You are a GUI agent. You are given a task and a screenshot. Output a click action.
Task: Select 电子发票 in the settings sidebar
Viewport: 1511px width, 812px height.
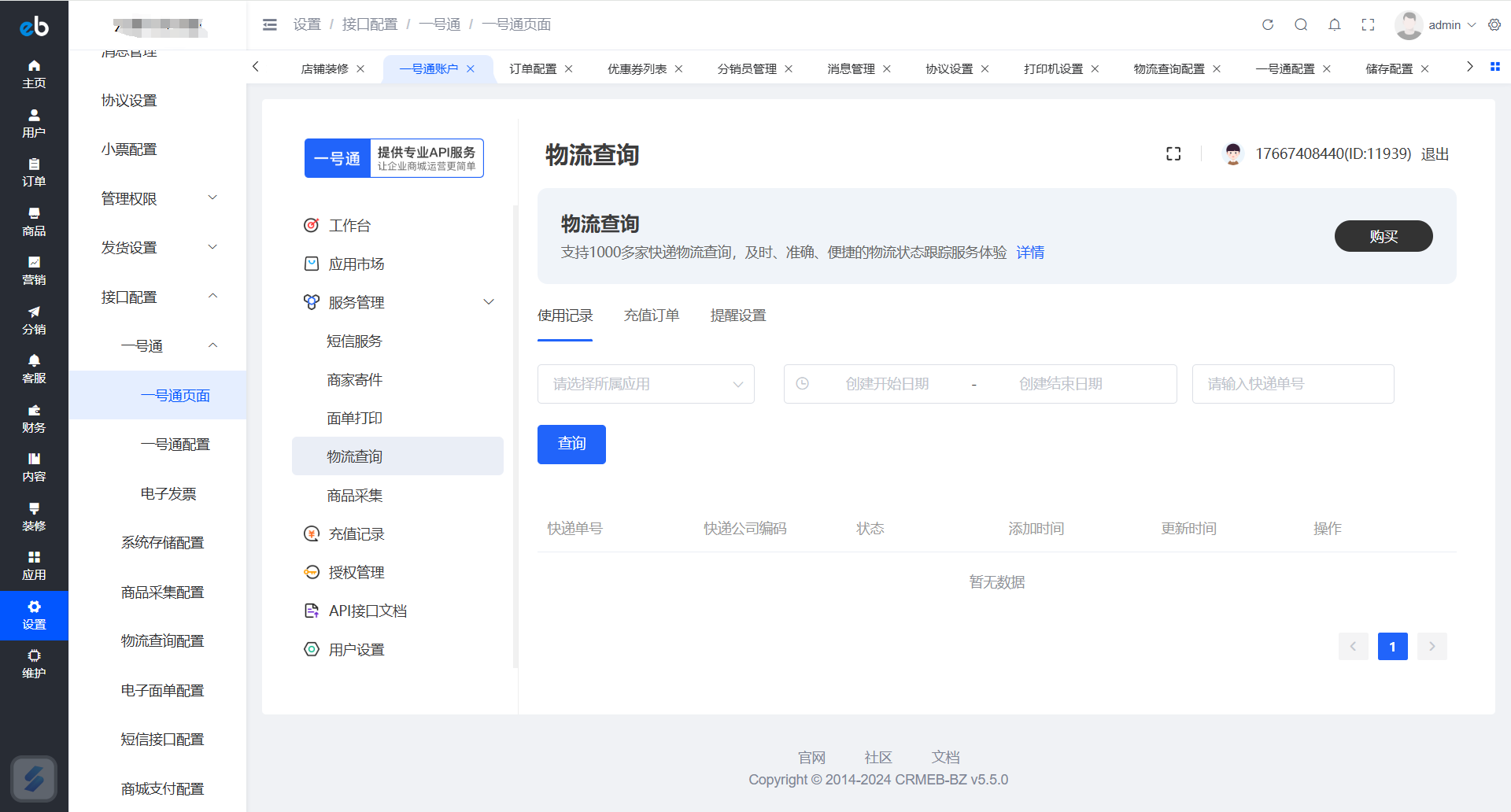coord(157,493)
